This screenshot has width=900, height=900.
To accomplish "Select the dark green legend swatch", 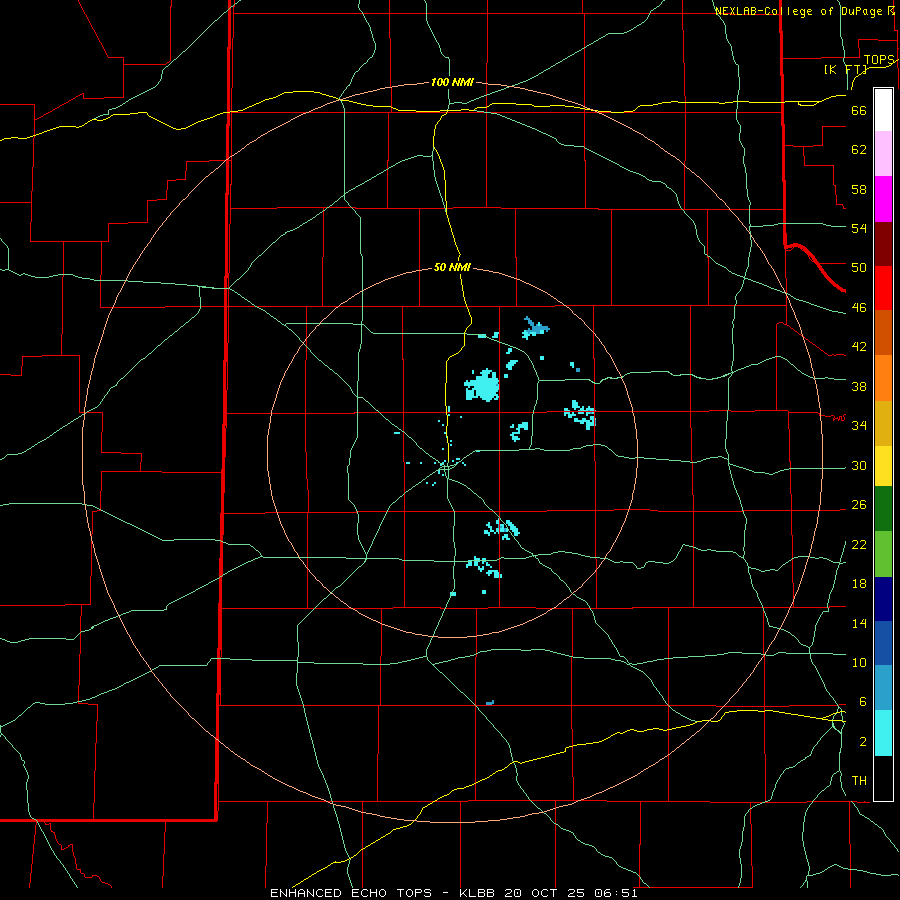I will click(x=883, y=509).
